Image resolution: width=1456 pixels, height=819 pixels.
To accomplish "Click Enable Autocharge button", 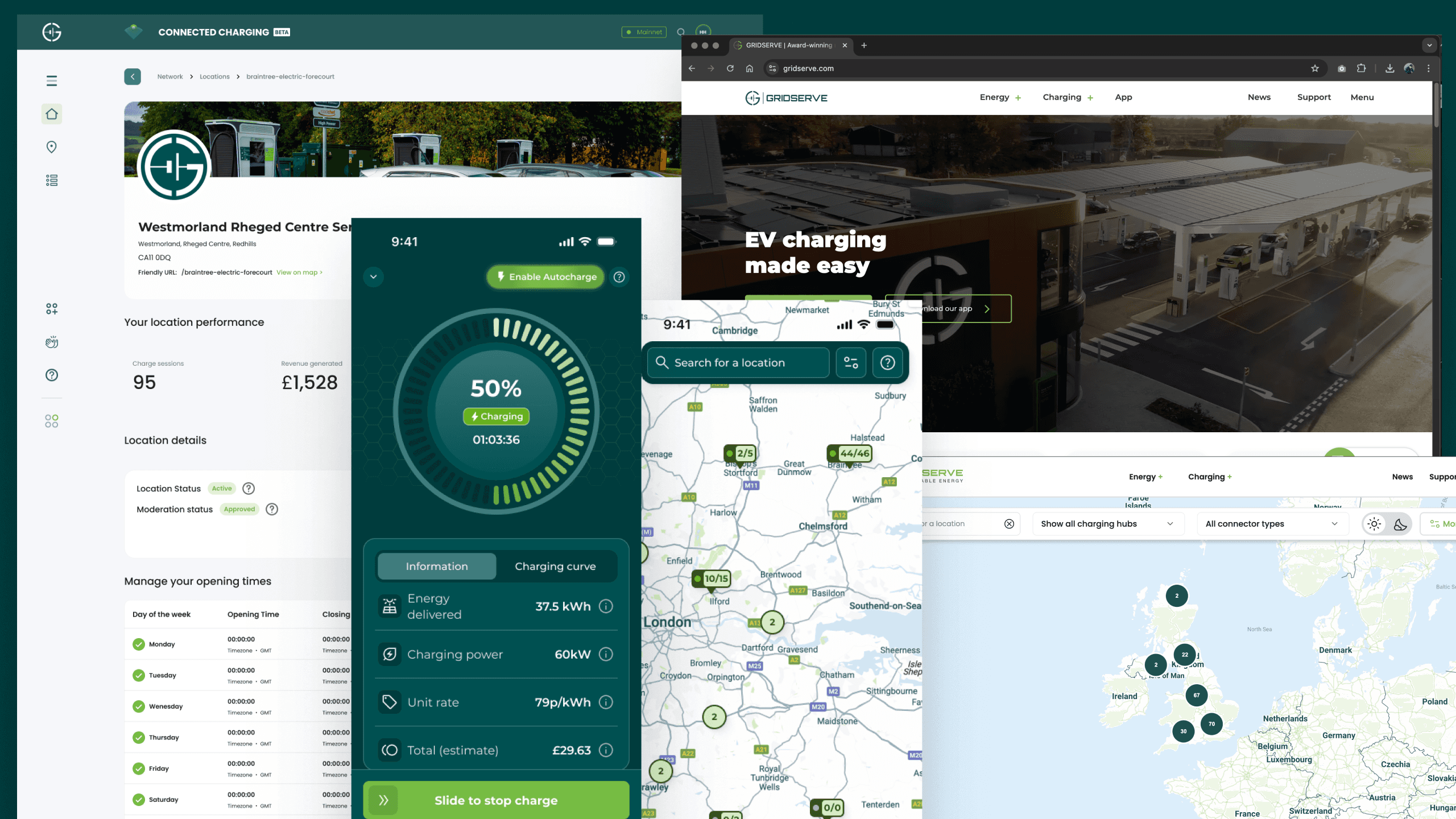I will (545, 277).
